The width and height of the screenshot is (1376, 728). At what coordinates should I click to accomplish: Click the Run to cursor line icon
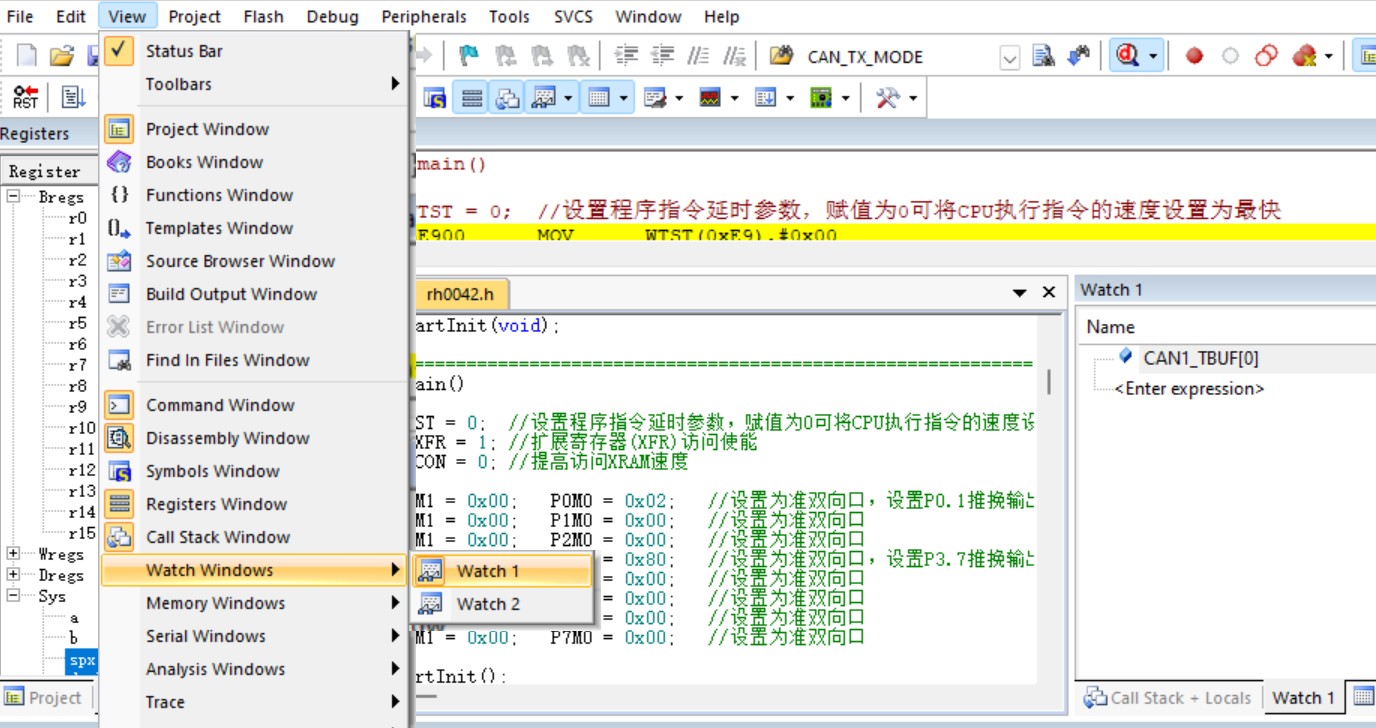click(74, 97)
